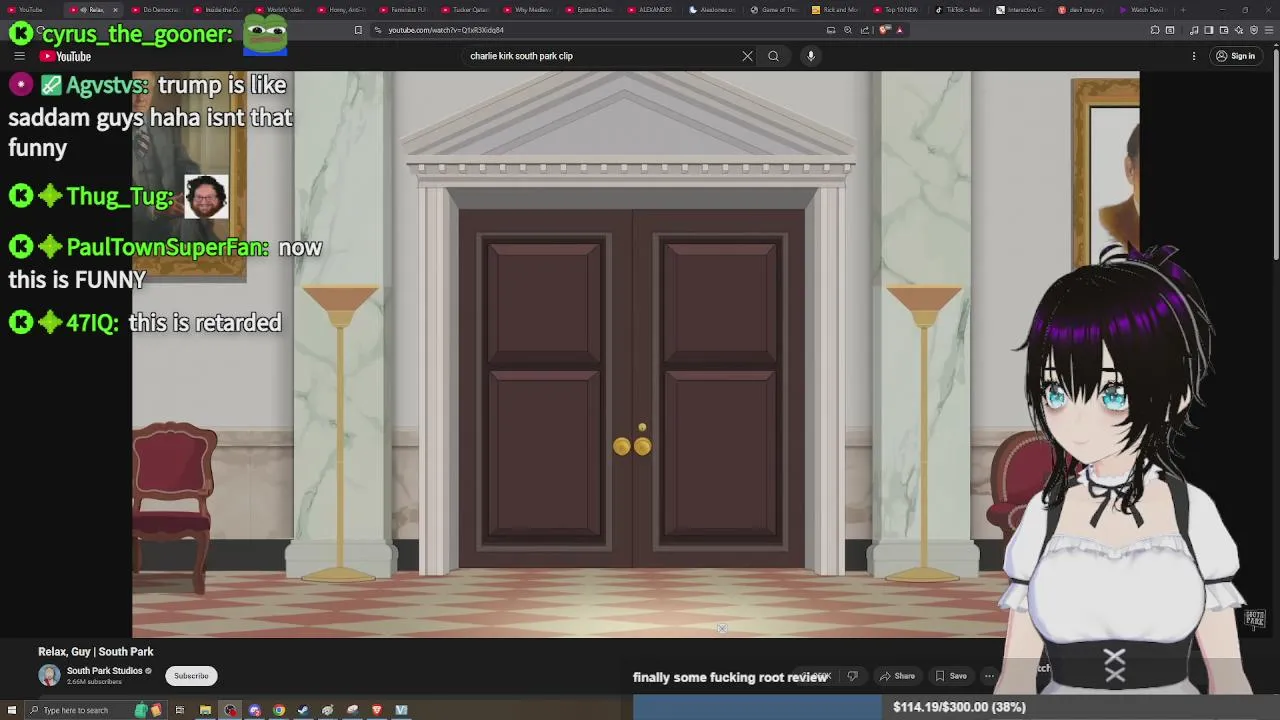Open browser extensions puzzle icon
The width and height of the screenshot is (1280, 720).
pos(1155,30)
